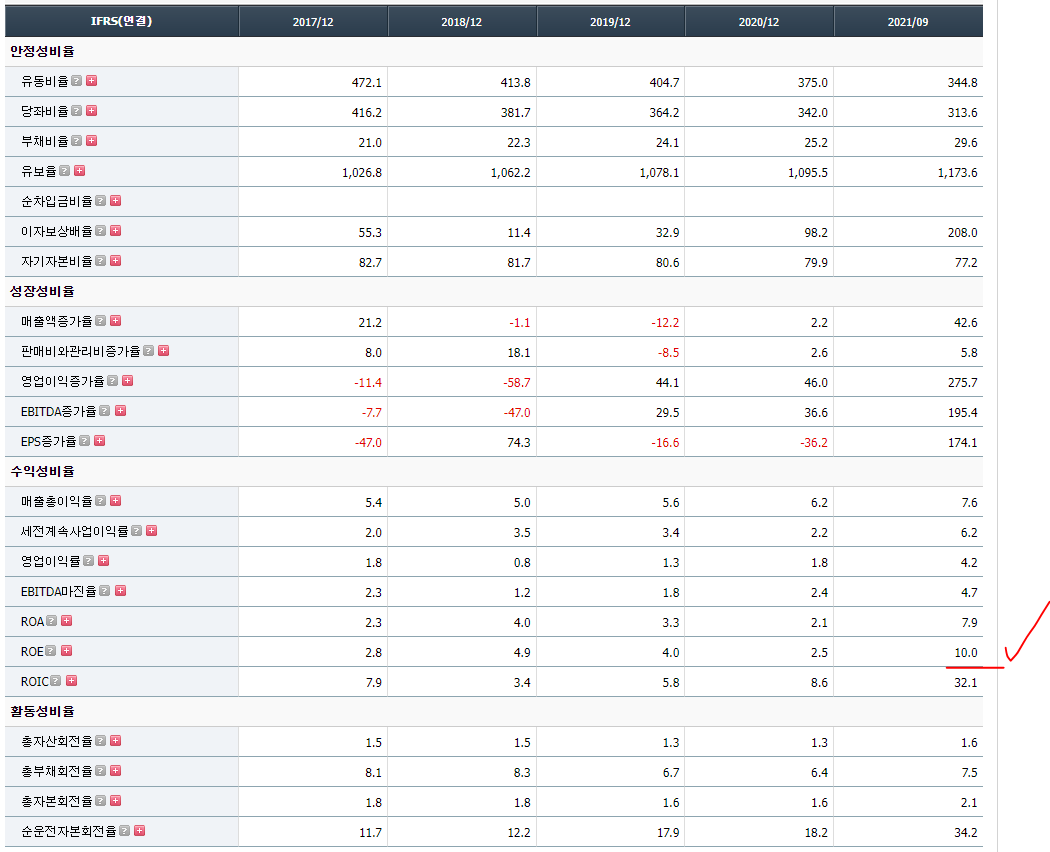Click the IFRS(연결) column header
Viewport: 1050px width, 852px height.
122,21
